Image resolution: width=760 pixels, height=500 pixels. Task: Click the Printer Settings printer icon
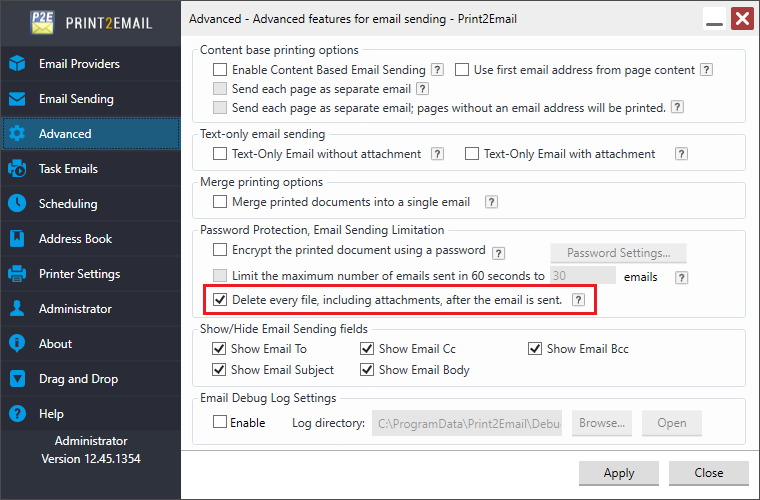pos(17,274)
